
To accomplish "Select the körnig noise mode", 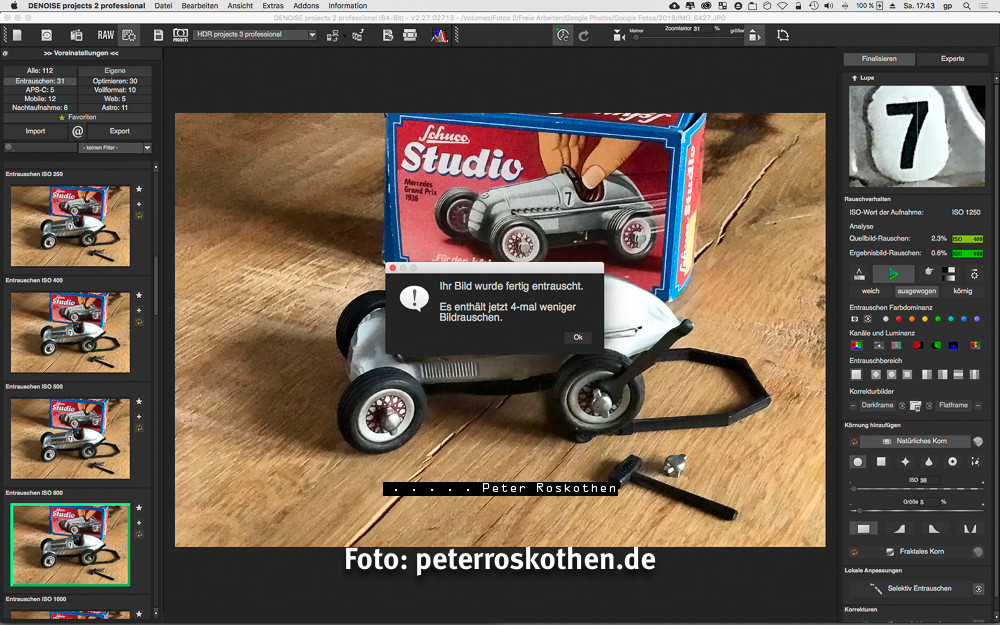I will tap(962, 291).
